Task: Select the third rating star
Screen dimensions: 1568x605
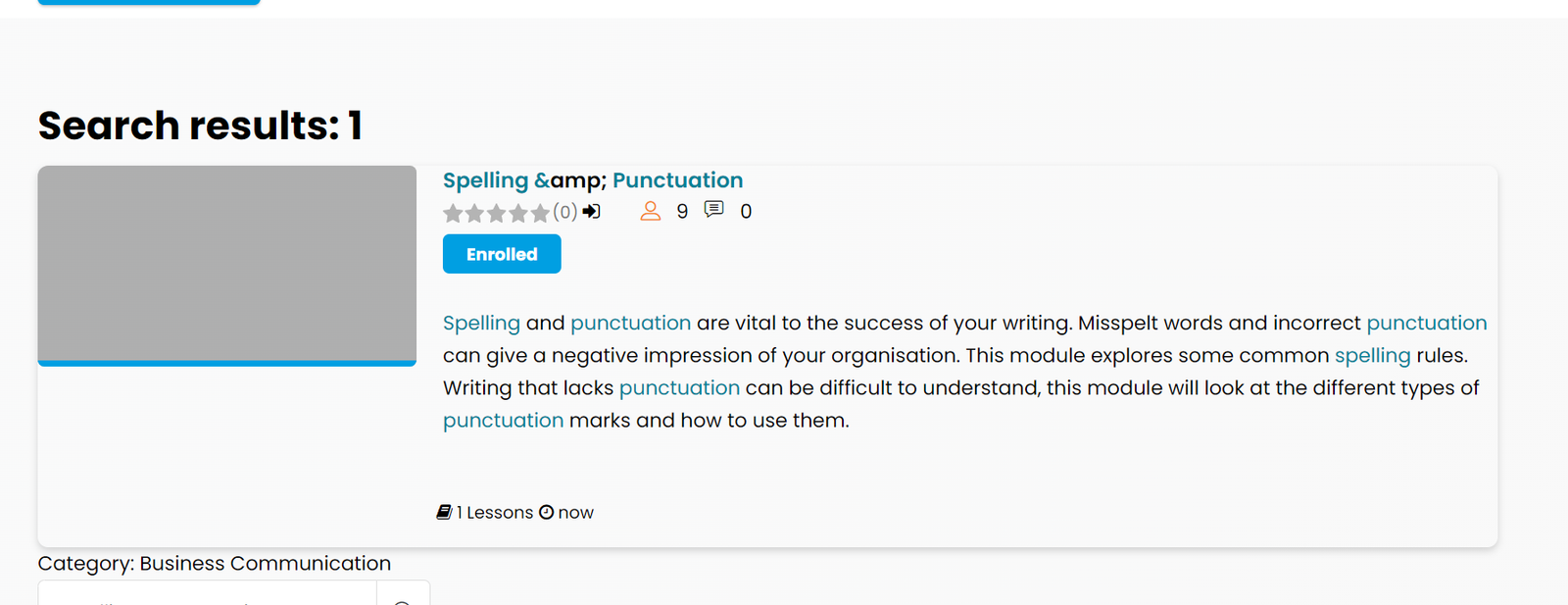Action: 497,213
